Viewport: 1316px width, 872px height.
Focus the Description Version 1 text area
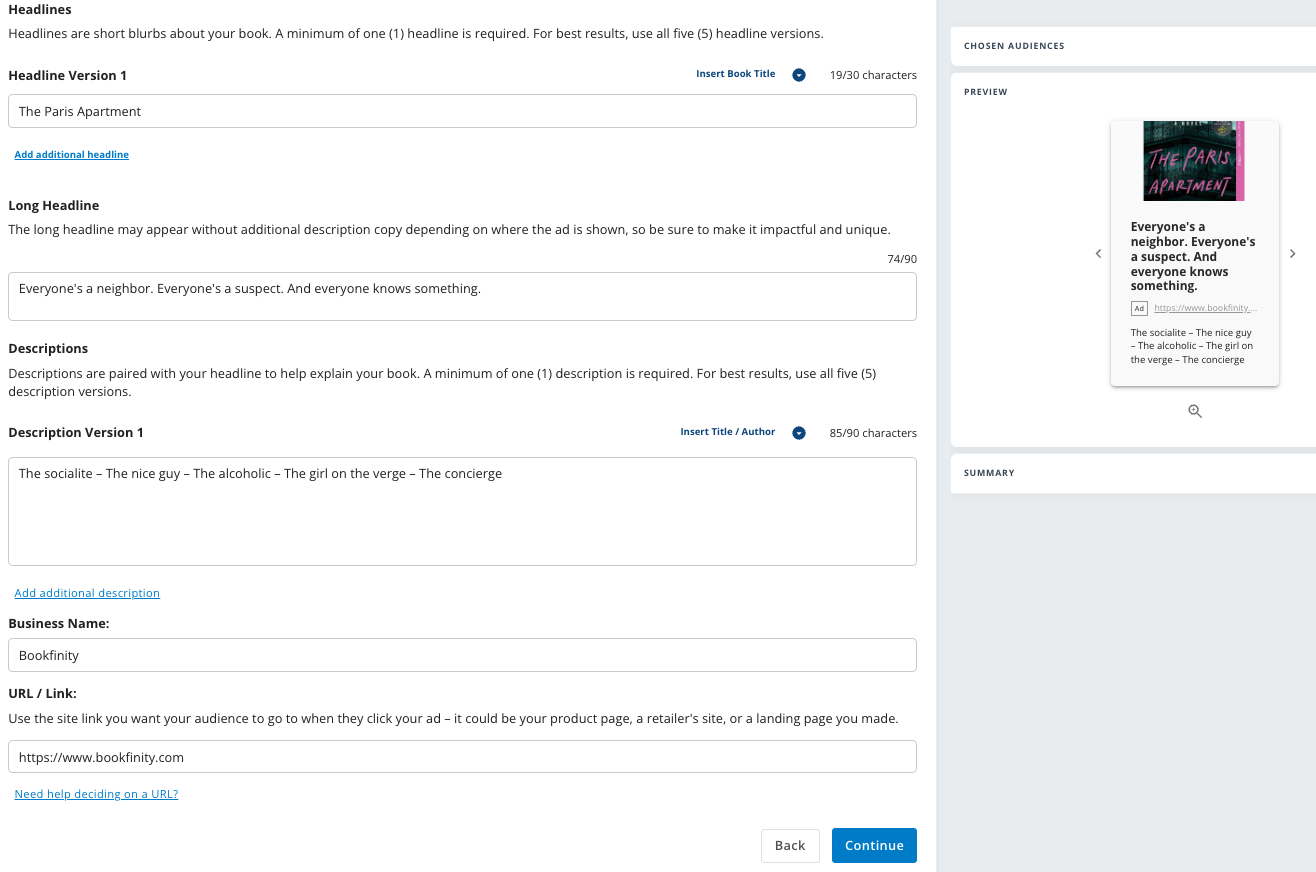(462, 511)
